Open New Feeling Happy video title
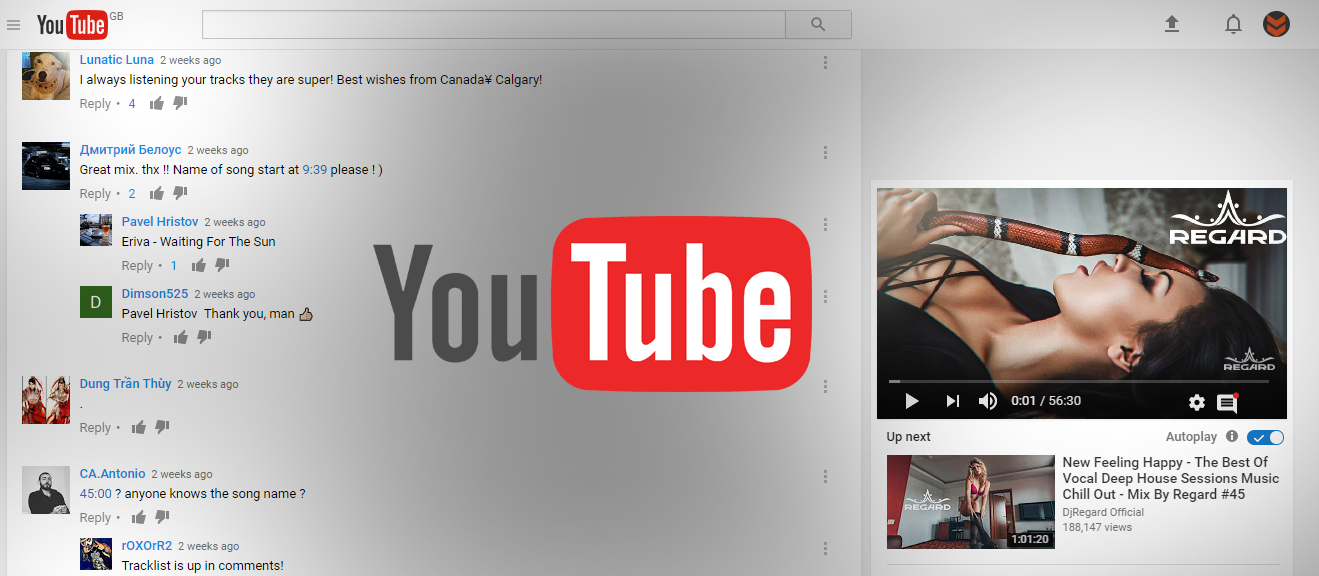This screenshot has width=1319, height=576. tap(1171, 478)
